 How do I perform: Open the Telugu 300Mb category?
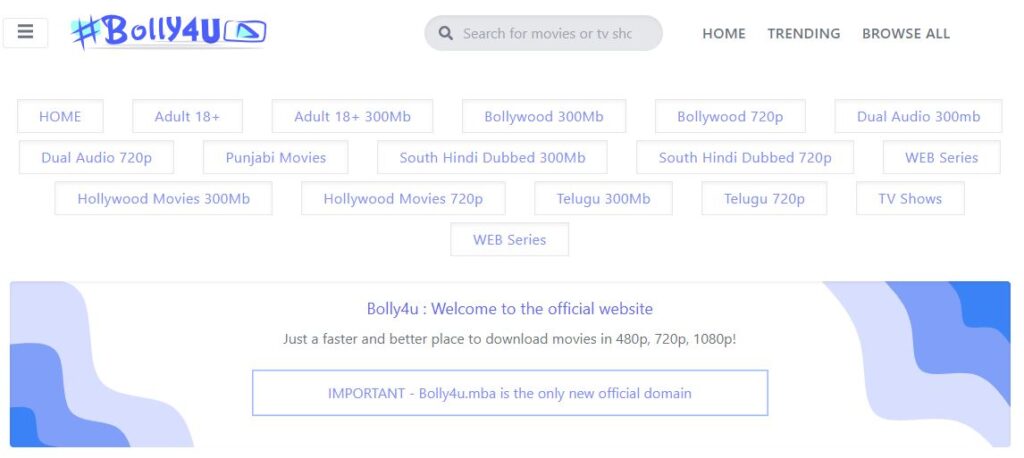pos(603,199)
